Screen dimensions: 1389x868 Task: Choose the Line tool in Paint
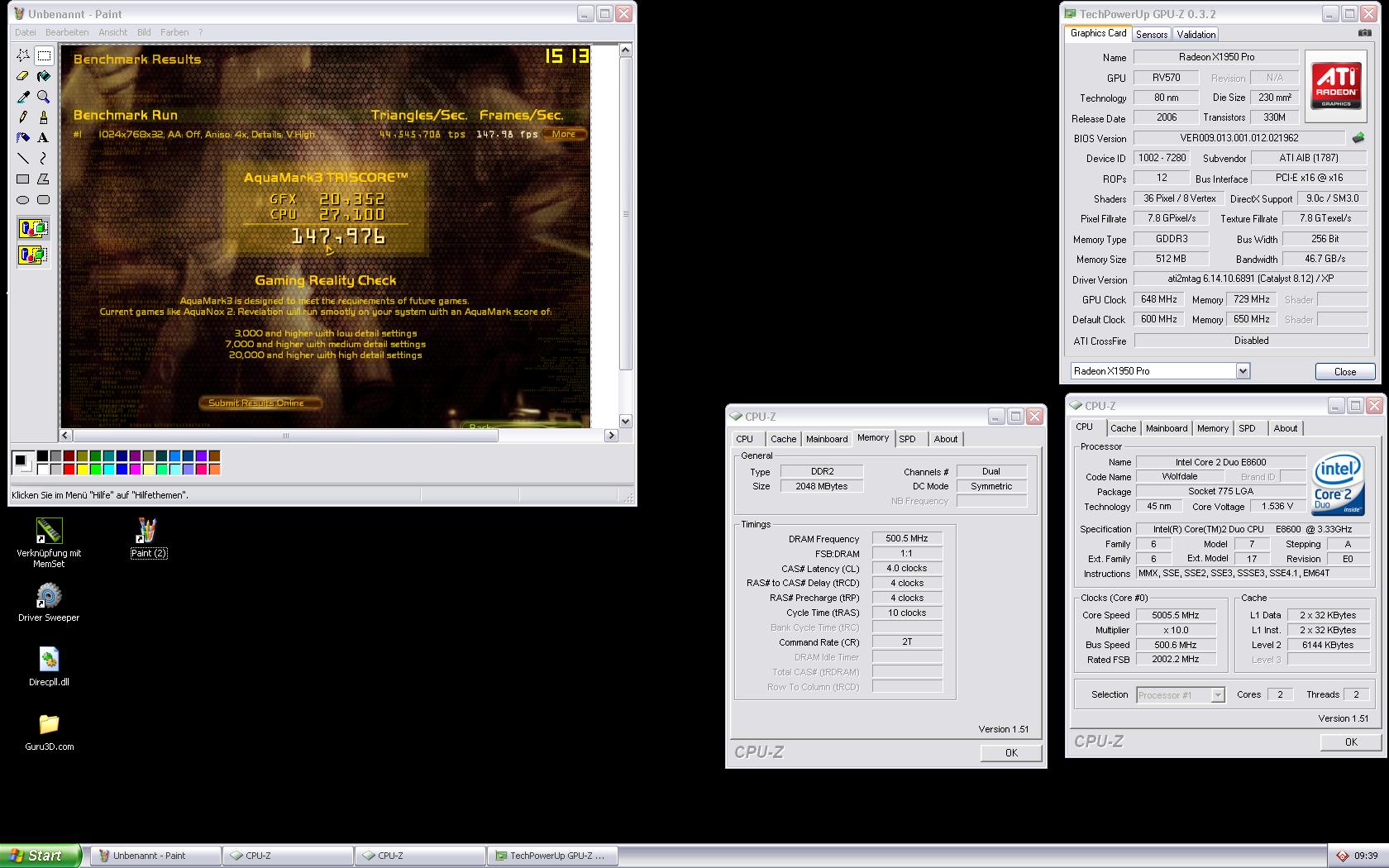(x=23, y=159)
